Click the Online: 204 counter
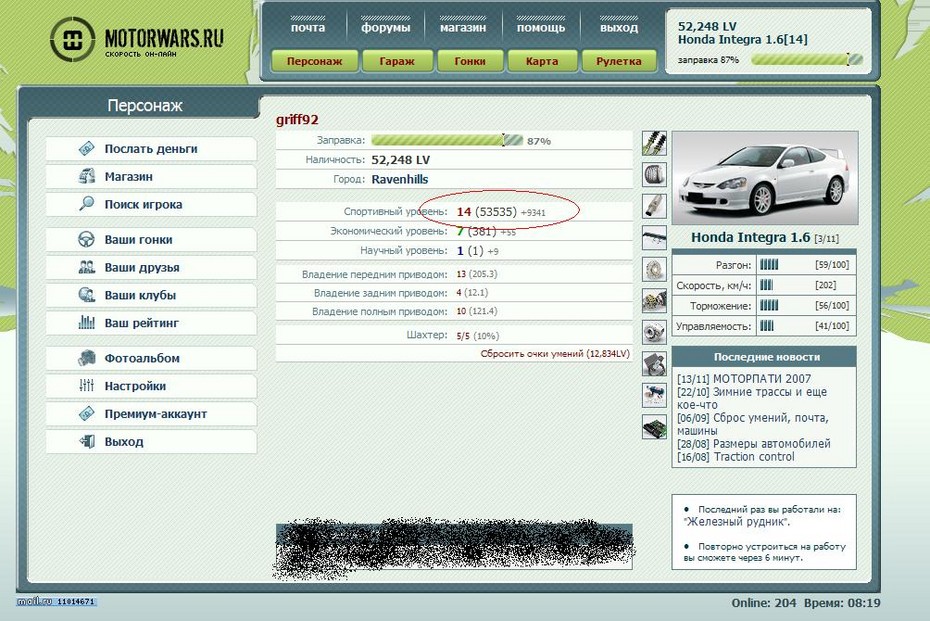 [764, 603]
